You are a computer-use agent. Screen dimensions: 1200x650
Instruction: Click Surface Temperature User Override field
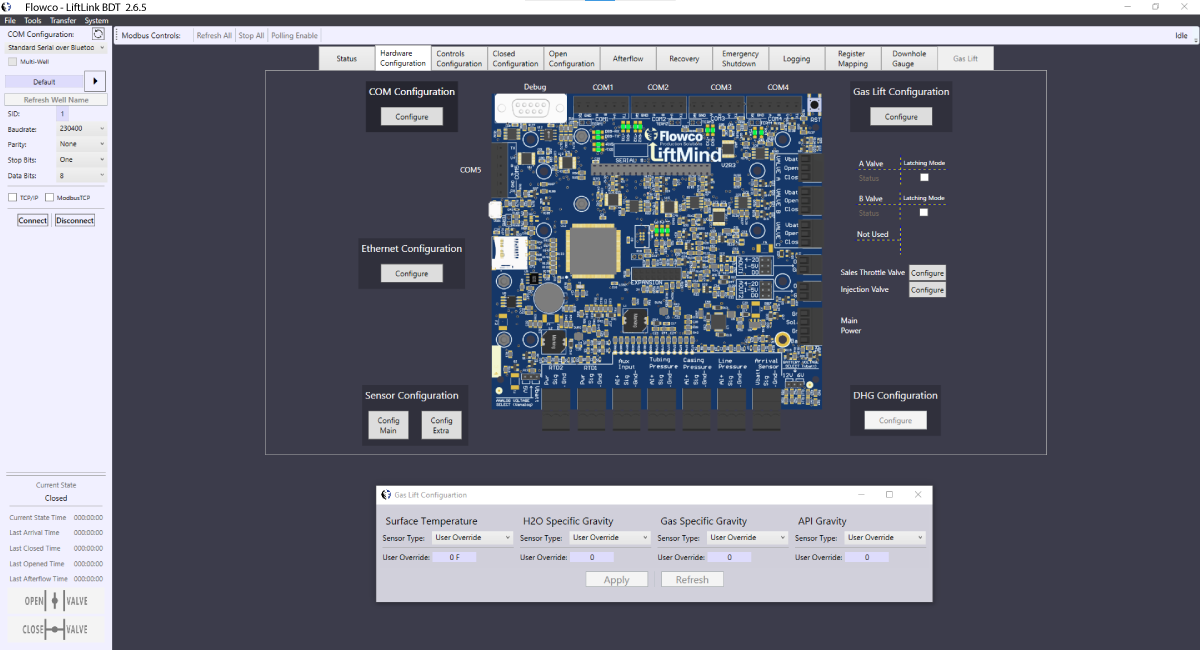pyautogui.click(x=454, y=557)
